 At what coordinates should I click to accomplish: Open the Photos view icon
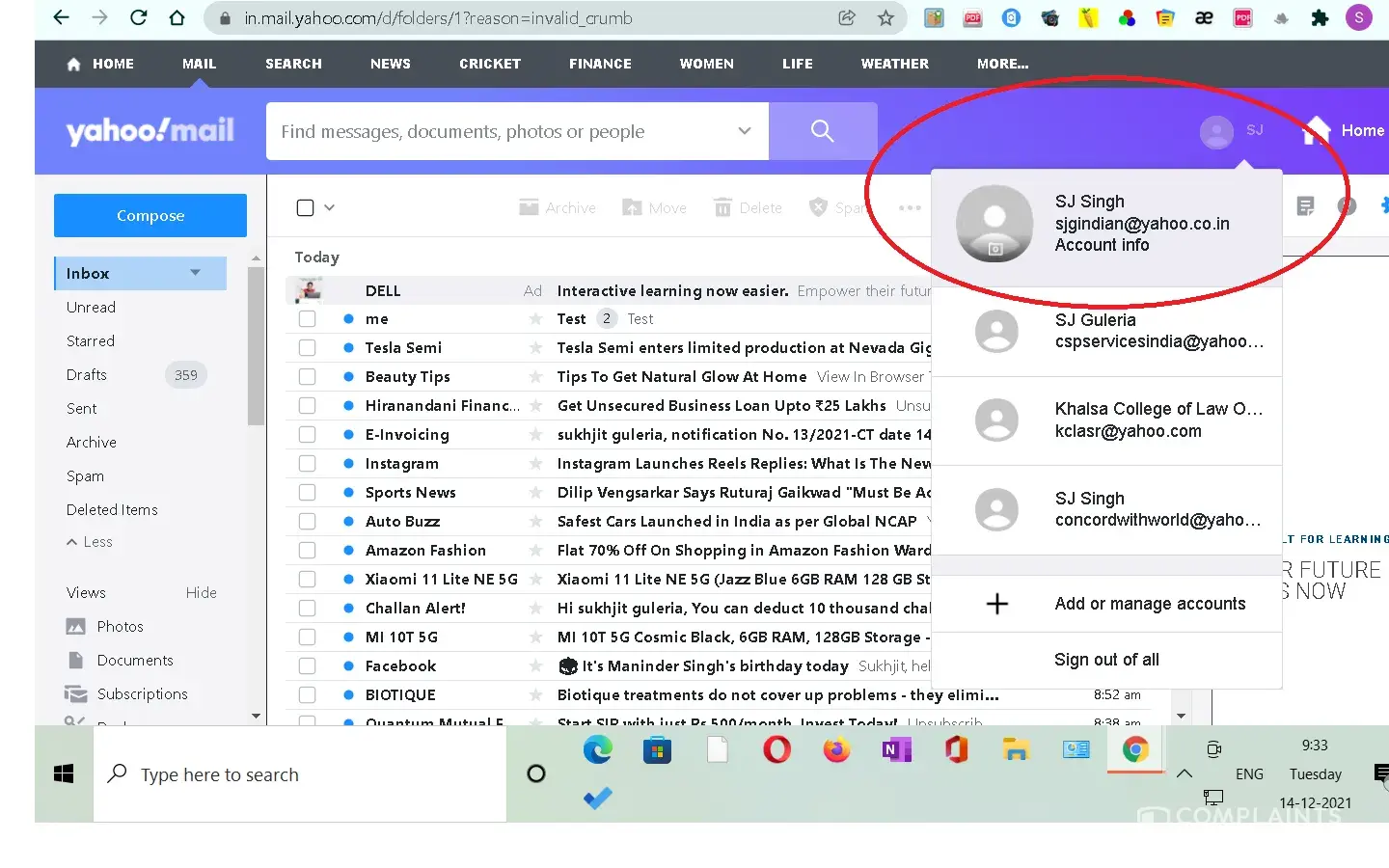[75, 627]
